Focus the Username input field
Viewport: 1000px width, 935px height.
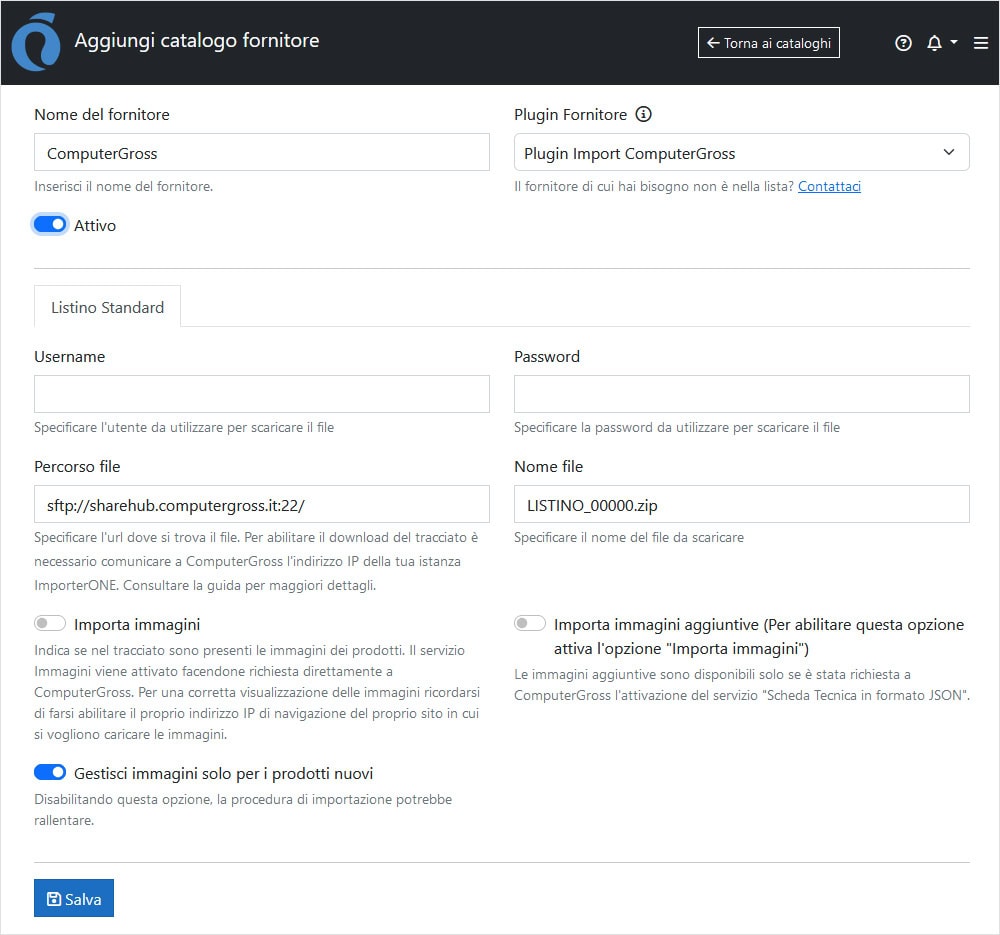[x=261, y=394]
